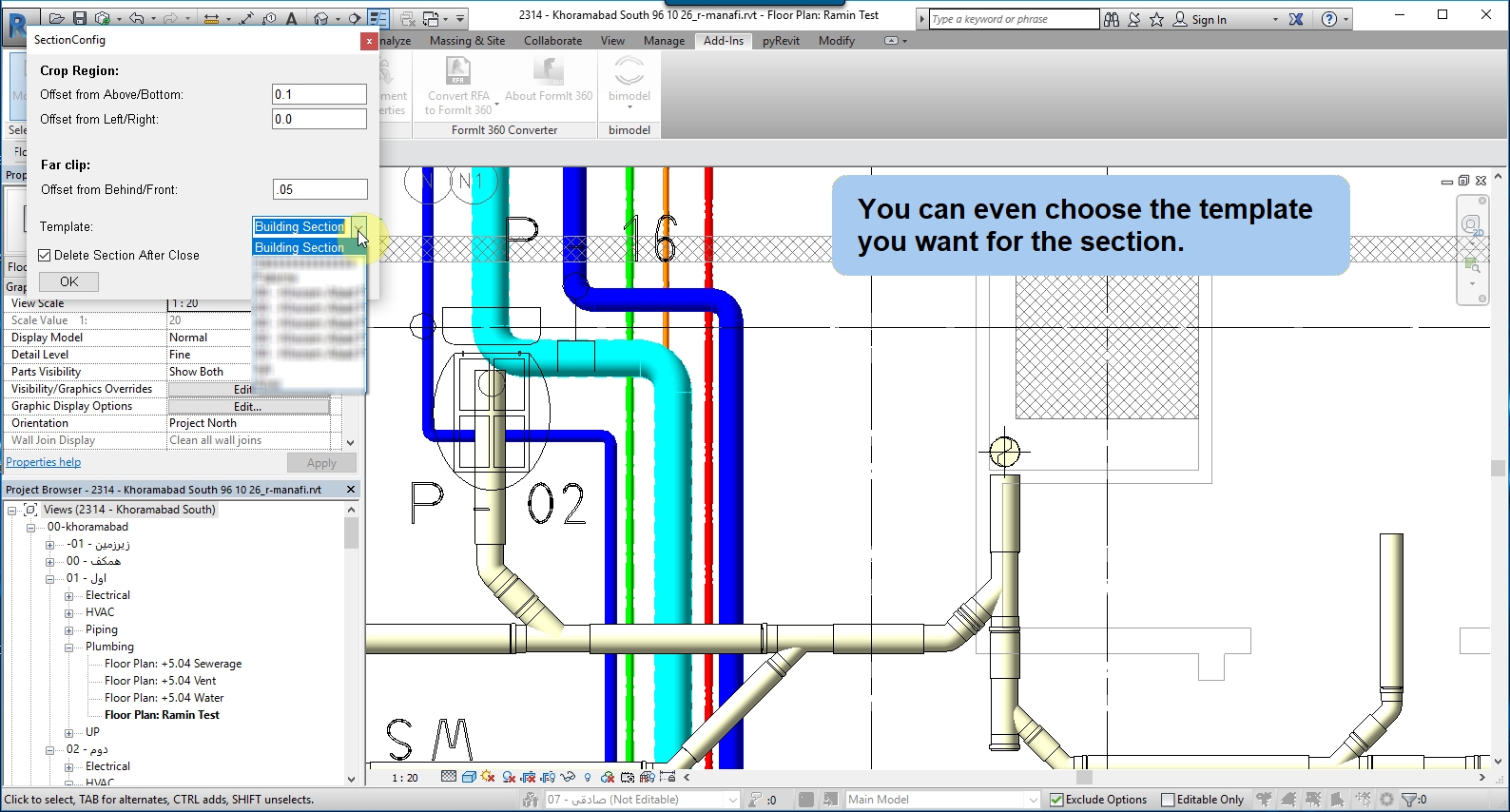Viewport: 1510px width, 812px height.
Task: Select the Aligned Dimension tool in toolbar
Action: [x=247, y=18]
